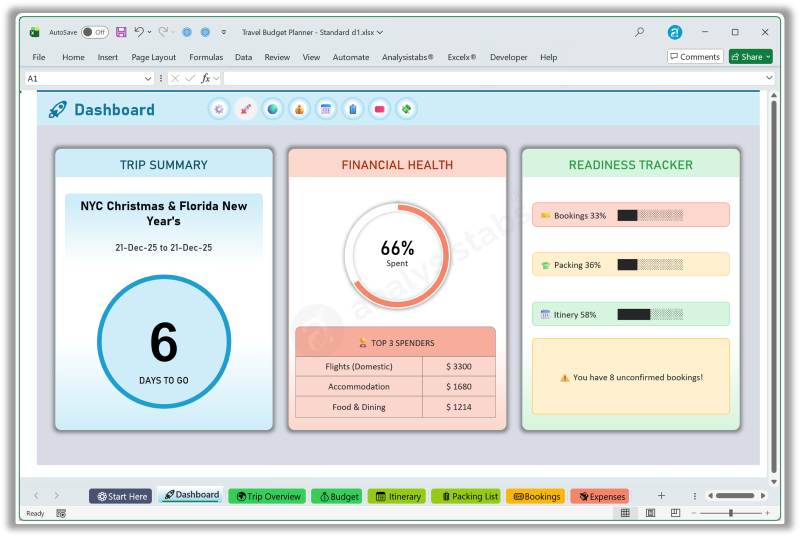Switch to the Start Here sheet tab

[x=121, y=496]
